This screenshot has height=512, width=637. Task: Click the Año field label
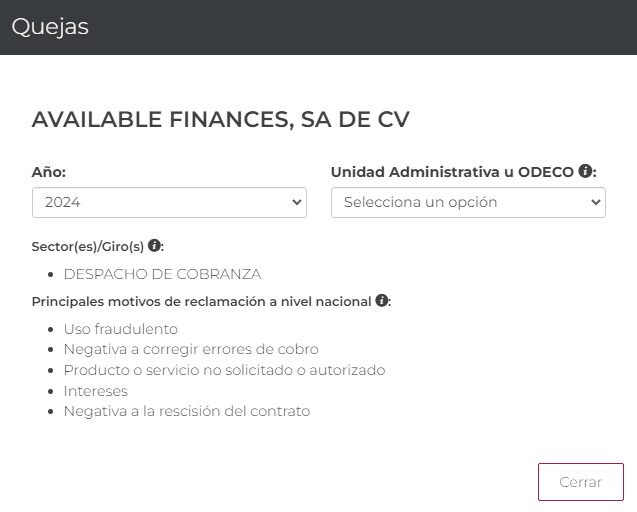tap(49, 172)
